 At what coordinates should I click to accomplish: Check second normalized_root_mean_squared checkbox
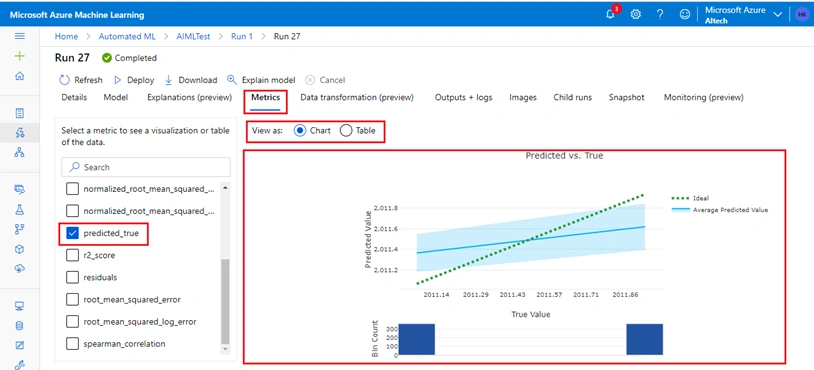(x=73, y=211)
